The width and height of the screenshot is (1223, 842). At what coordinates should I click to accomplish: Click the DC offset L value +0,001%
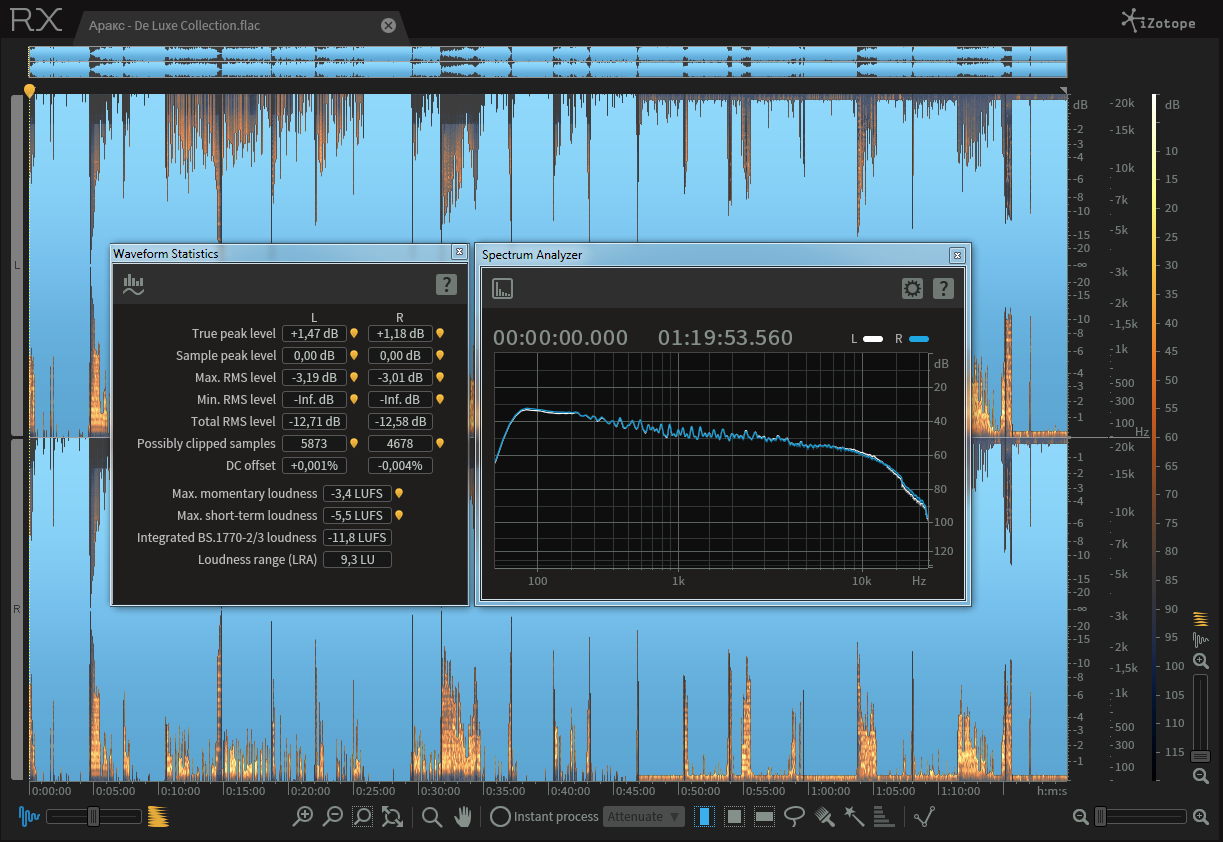coord(314,466)
